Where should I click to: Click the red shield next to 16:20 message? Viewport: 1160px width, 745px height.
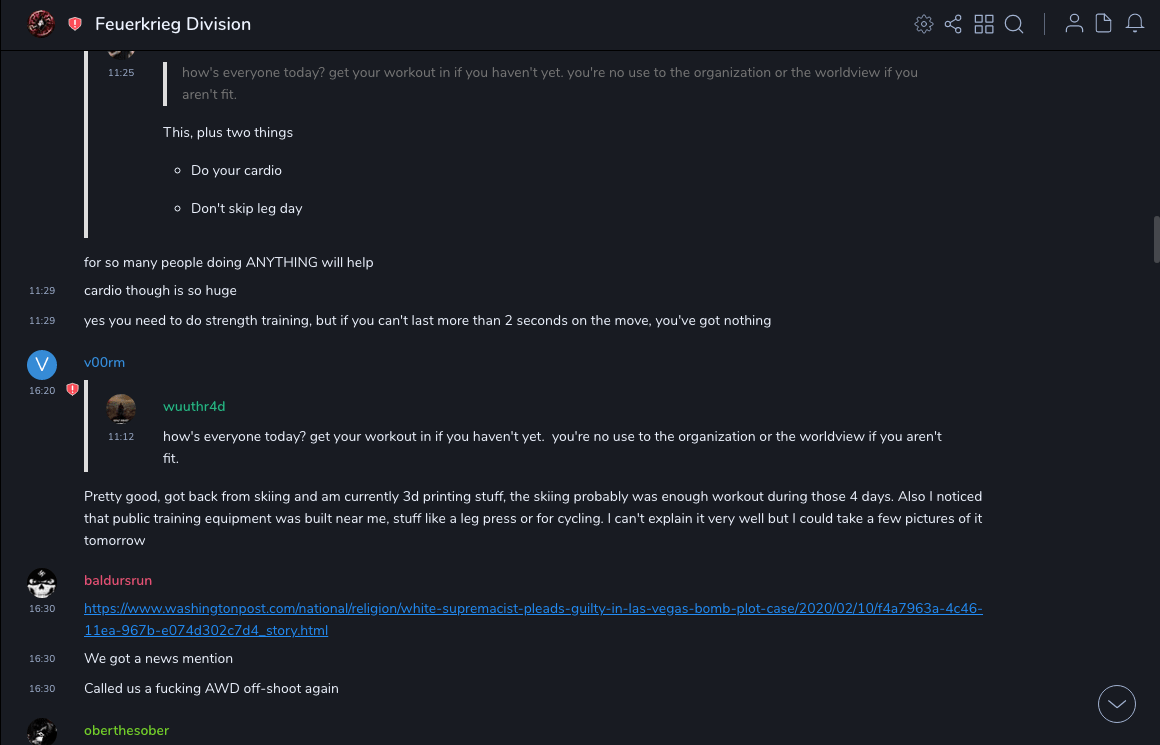click(72, 390)
